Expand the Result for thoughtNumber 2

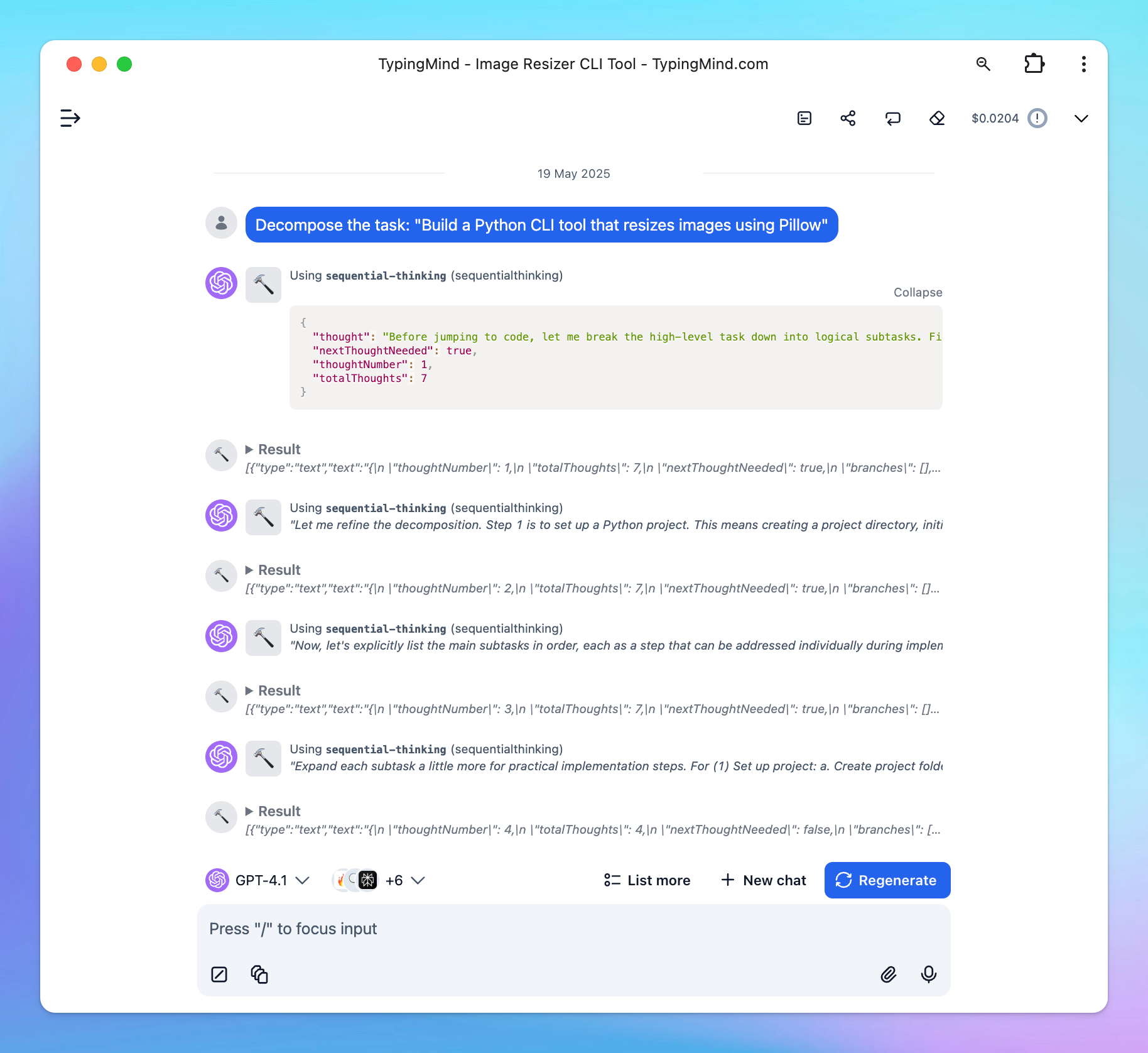tap(273, 570)
